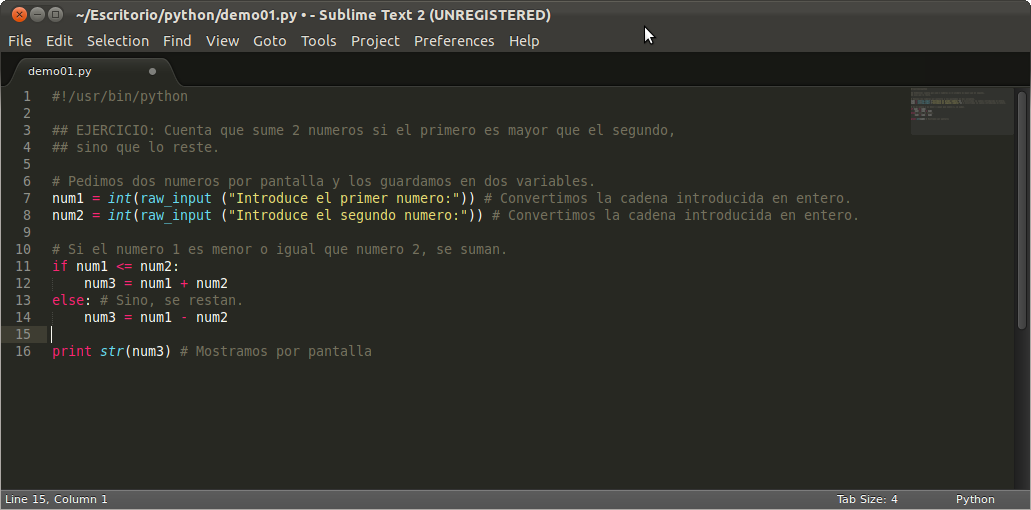This screenshot has width=1031, height=510.
Task: Open the Tab Size: 4 selector
Action: click(867, 499)
